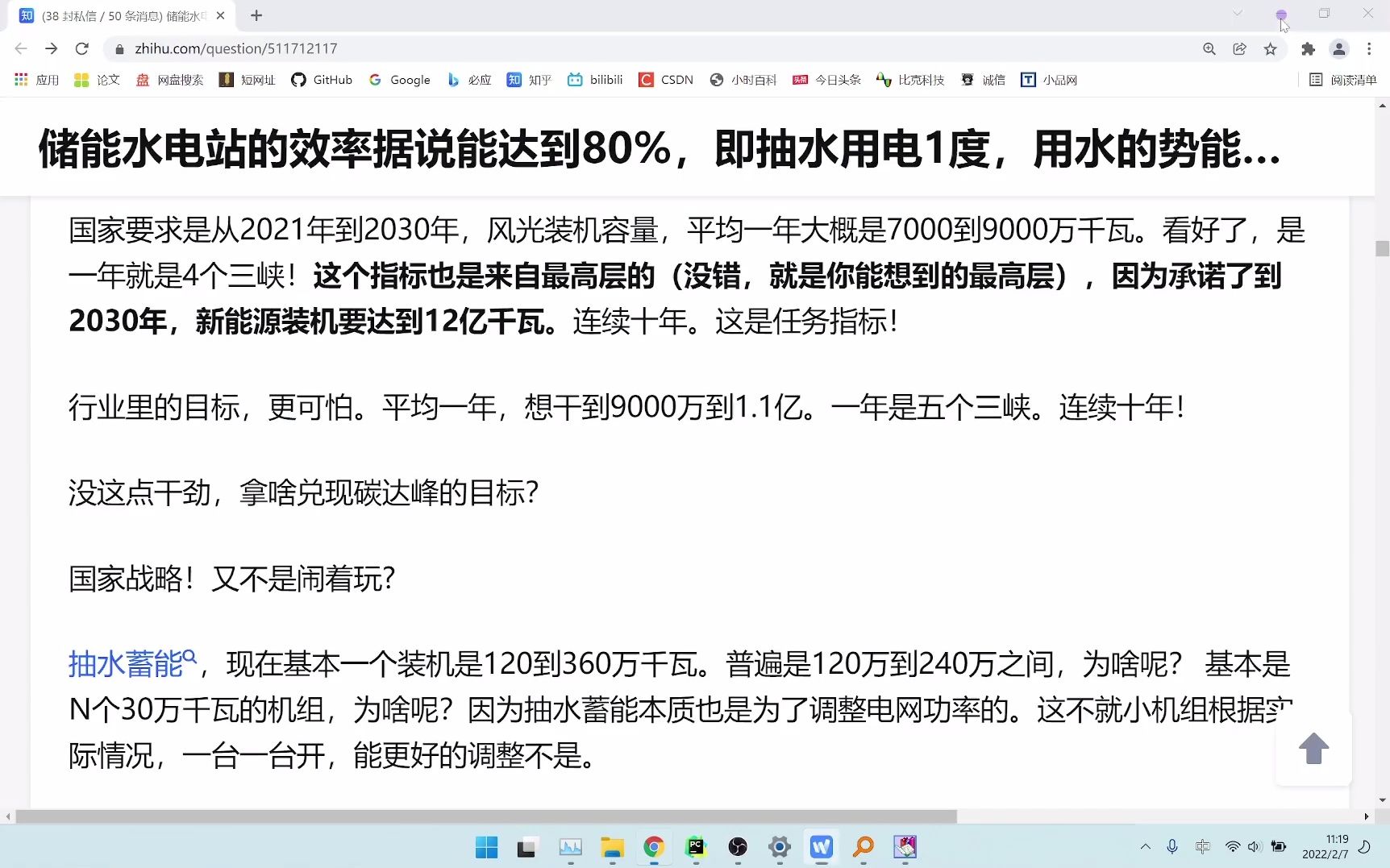Open the 今日头条 bookmark
This screenshot has height=868, width=1390.
click(826, 80)
